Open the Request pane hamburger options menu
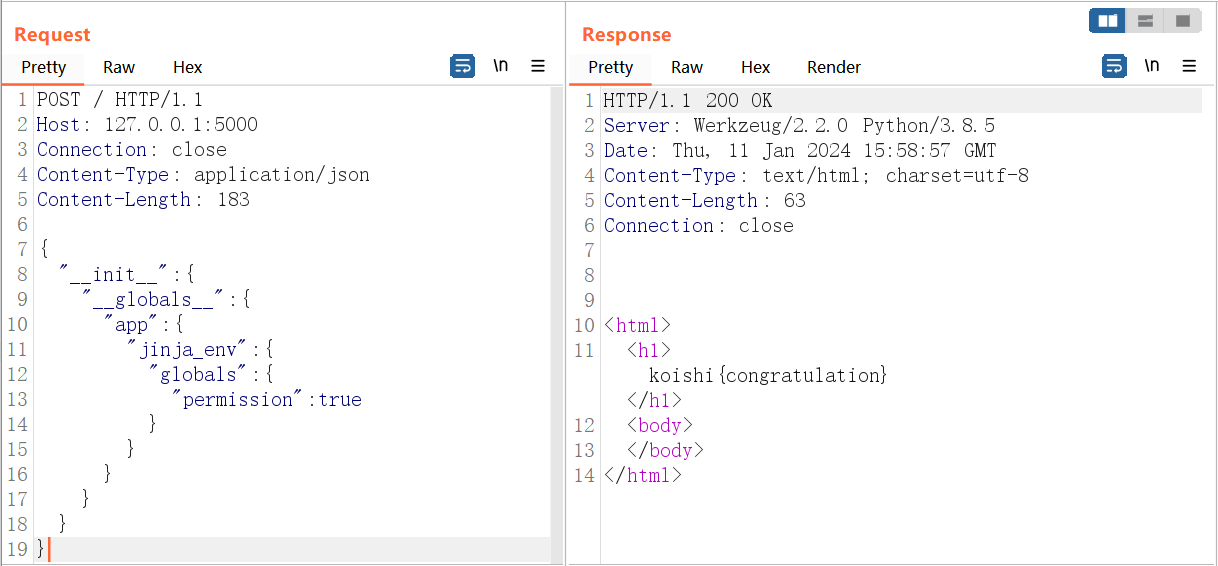This screenshot has width=1218, height=566. pyautogui.click(x=538, y=66)
